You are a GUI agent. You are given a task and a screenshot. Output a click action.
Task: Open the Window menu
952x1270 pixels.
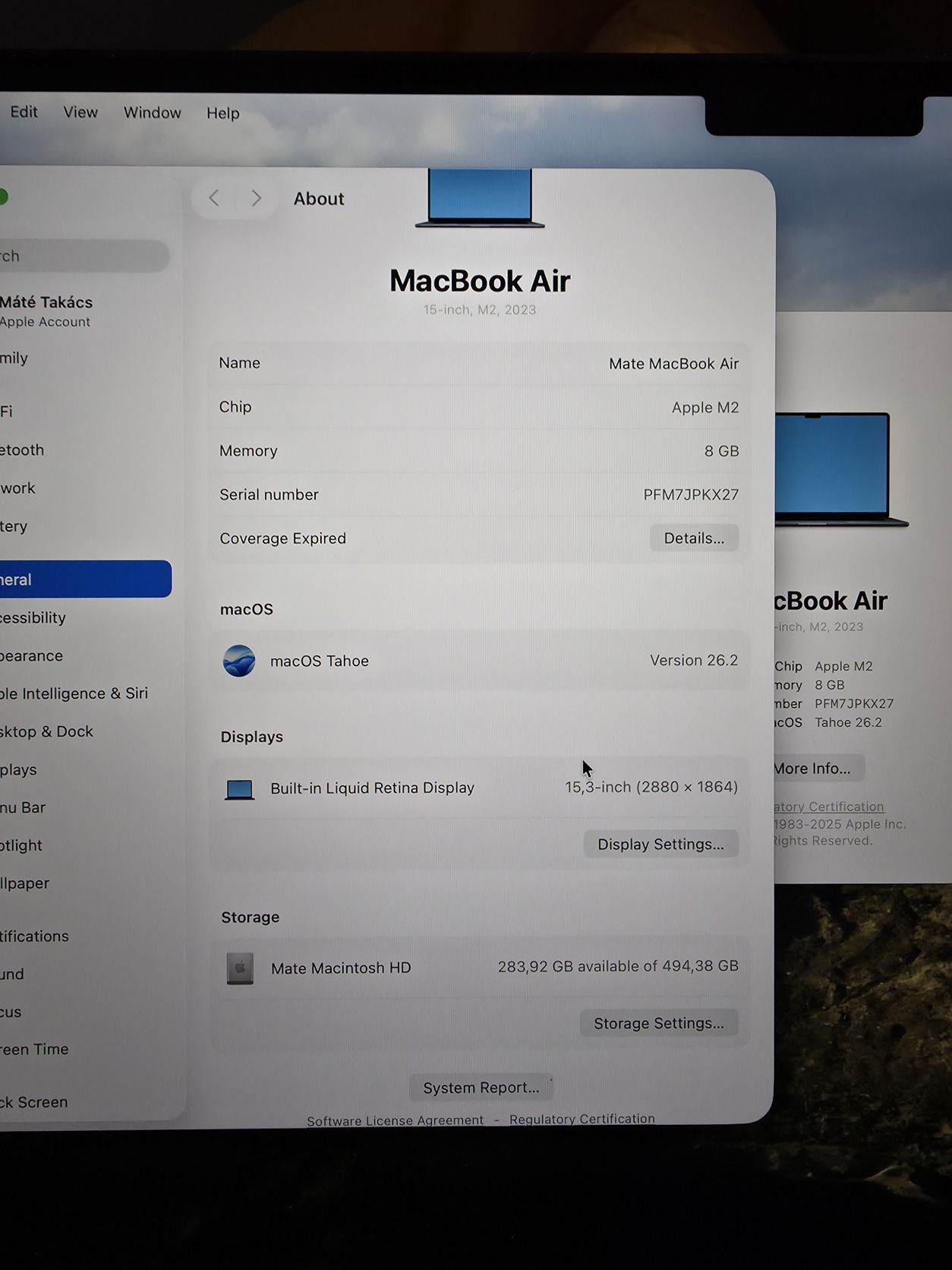[152, 112]
